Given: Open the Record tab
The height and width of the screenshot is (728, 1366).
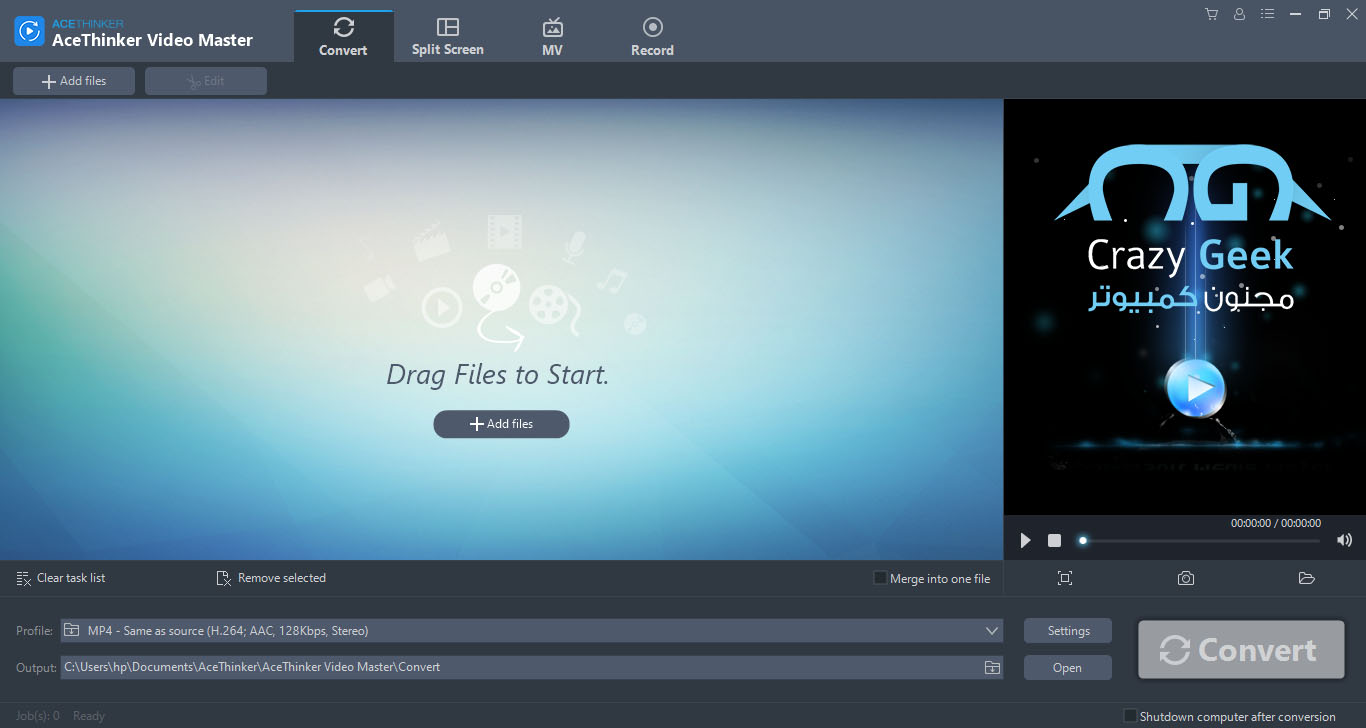Looking at the screenshot, I should tap(652, 36).
